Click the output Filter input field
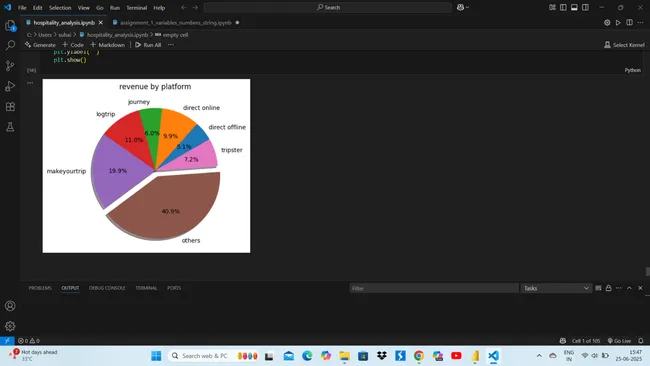The width and height of the screenshot is (650, 366). (434, 288)
